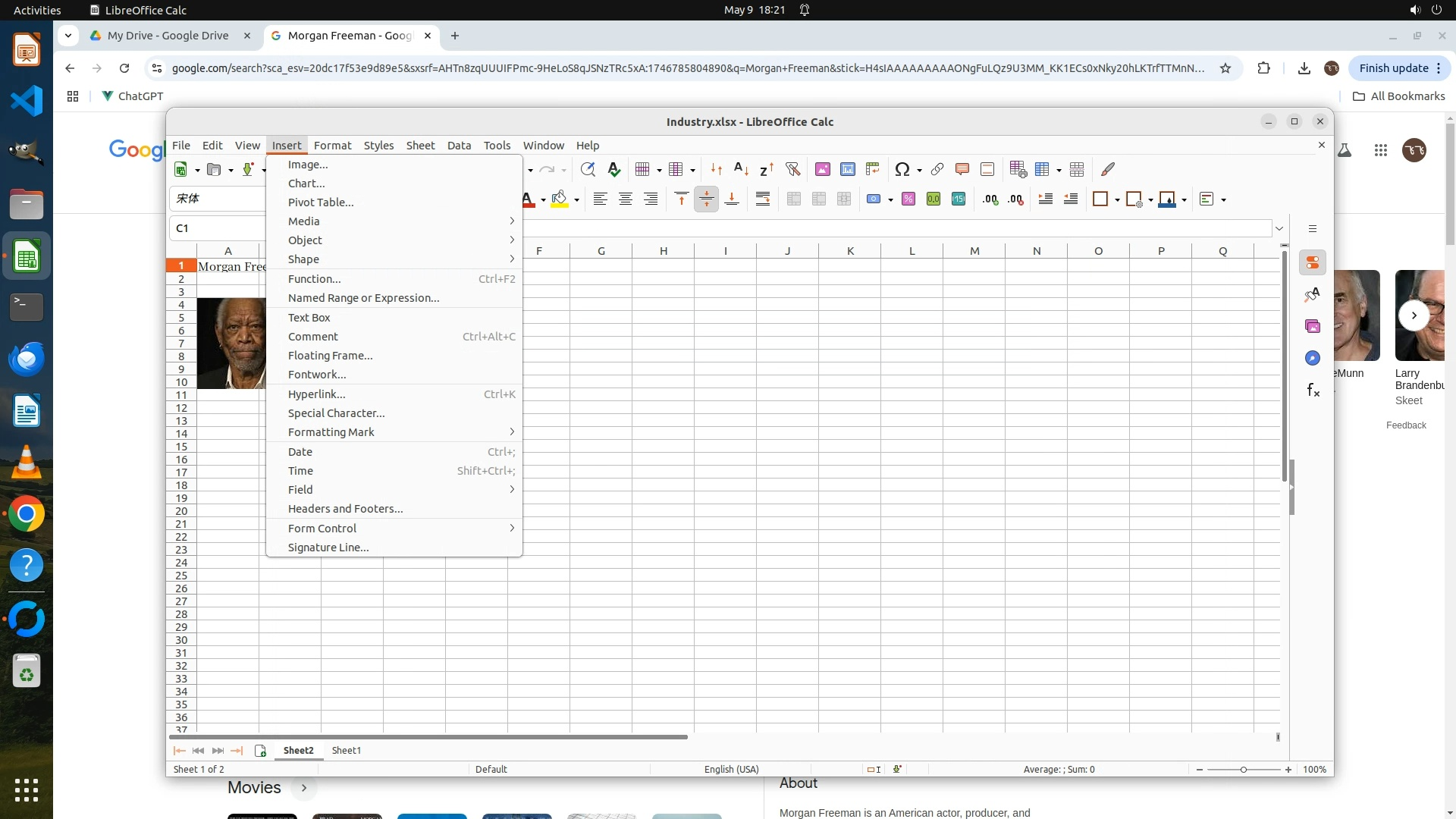Open the sidebar Gallery panel icon
This screenshot has height=819, width=1456.
(x=1313, y=327)
